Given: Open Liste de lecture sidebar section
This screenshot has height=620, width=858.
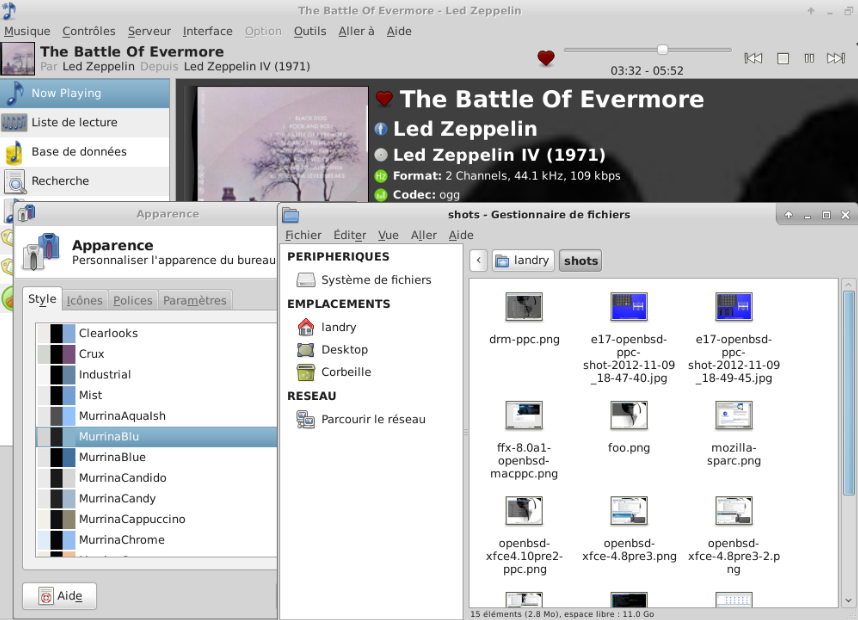Looking at the screenshot, I should (85, 123).
